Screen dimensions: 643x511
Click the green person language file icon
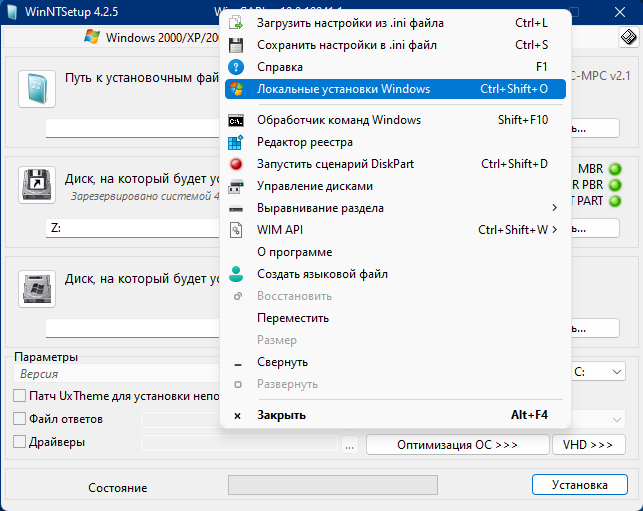point(236,274)
